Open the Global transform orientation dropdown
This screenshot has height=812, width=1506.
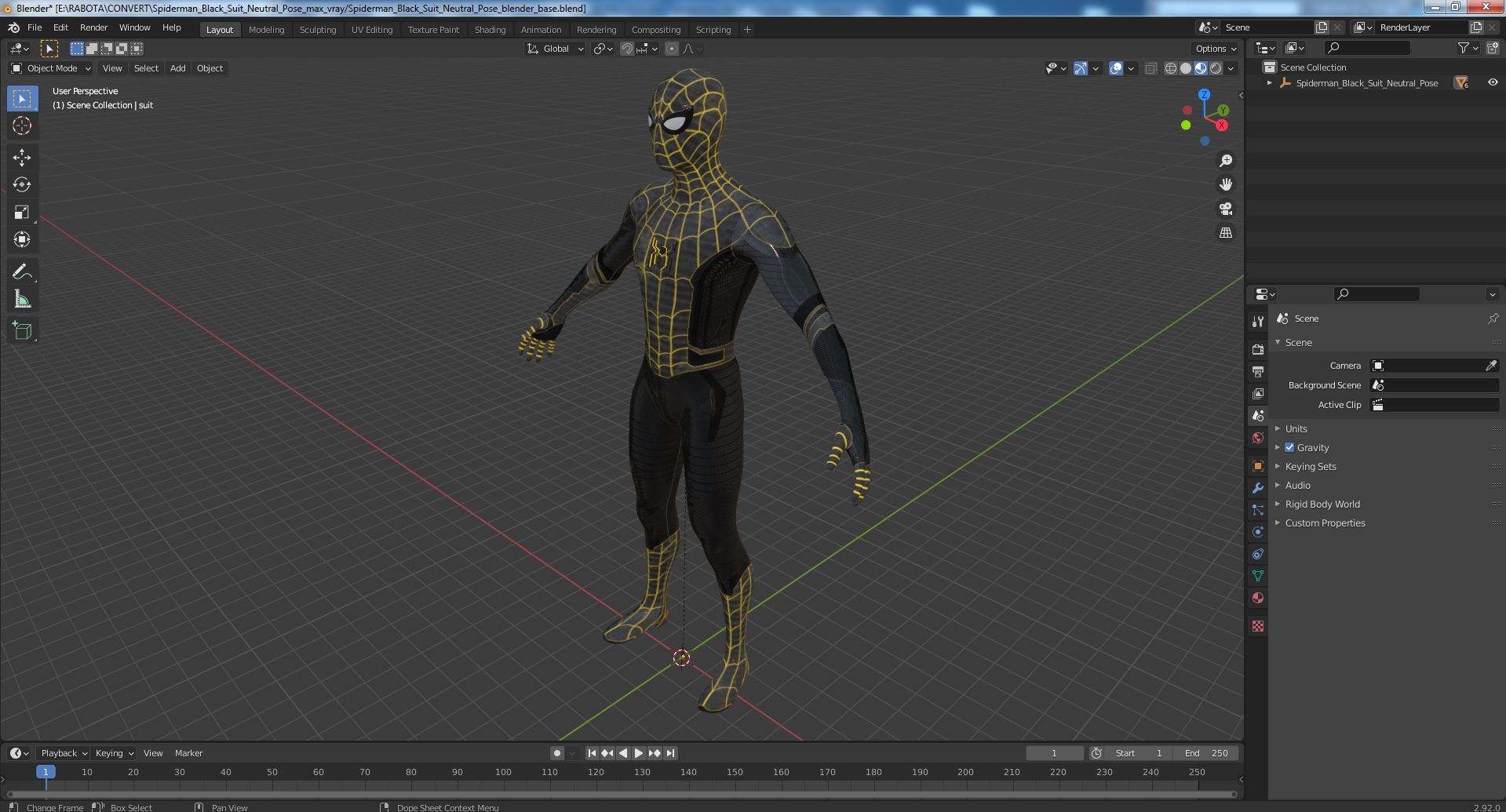[555, 49]
